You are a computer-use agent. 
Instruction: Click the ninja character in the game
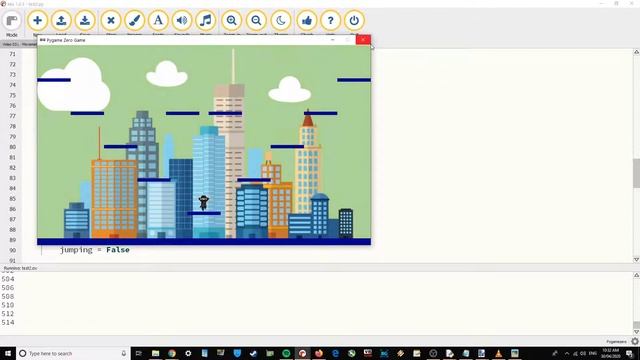click(x=203, y=203)
